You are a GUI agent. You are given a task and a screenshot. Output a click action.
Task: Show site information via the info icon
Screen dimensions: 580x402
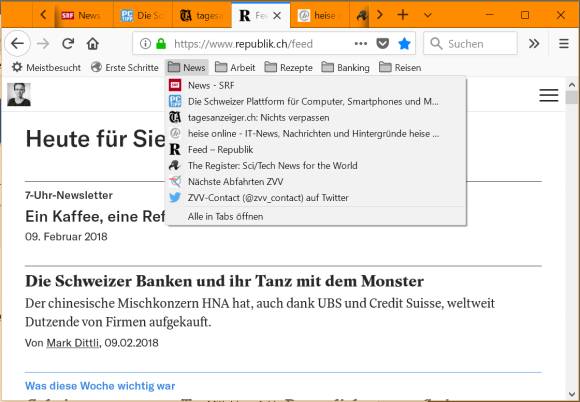pos(145,44)
